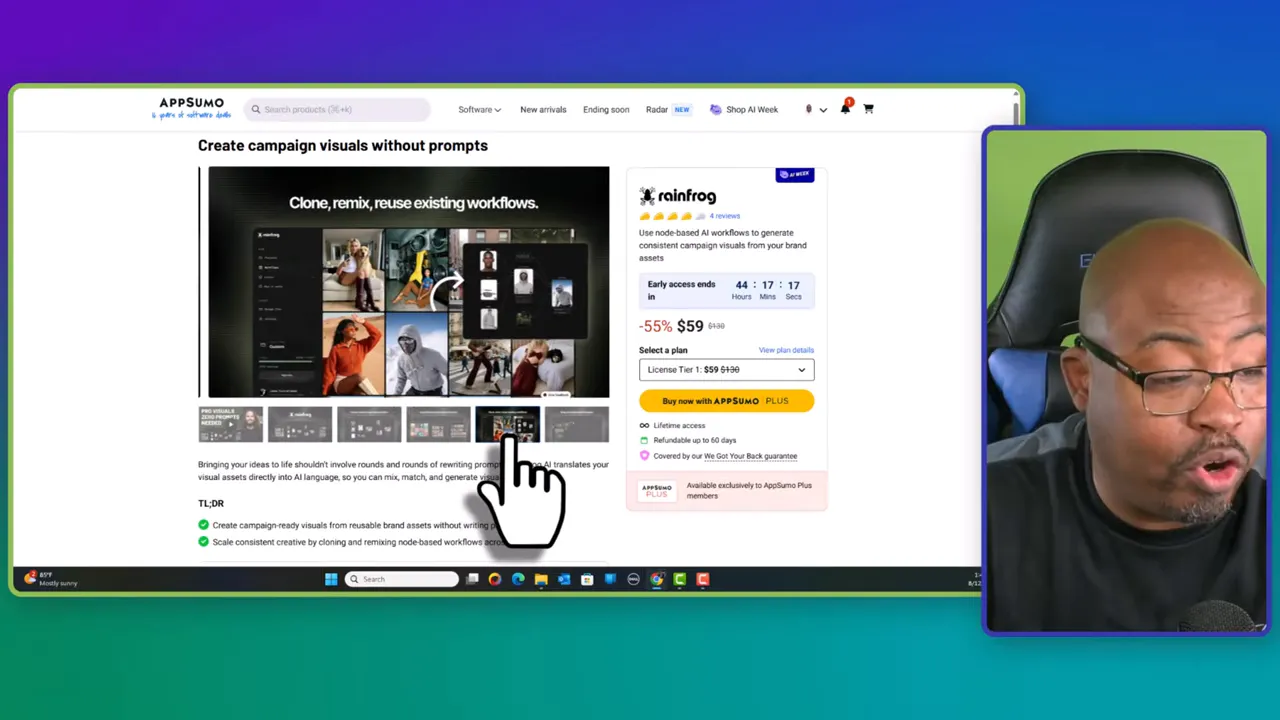
Task: Open the License Tier 1 plan dropdown
Action: [x=726, y=370]
